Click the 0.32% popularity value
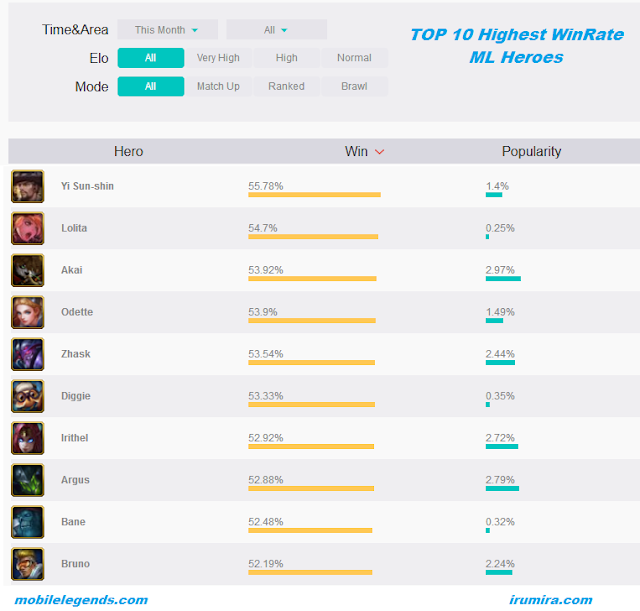The height and width of the screenshot is (611, 640). point(500,522)
